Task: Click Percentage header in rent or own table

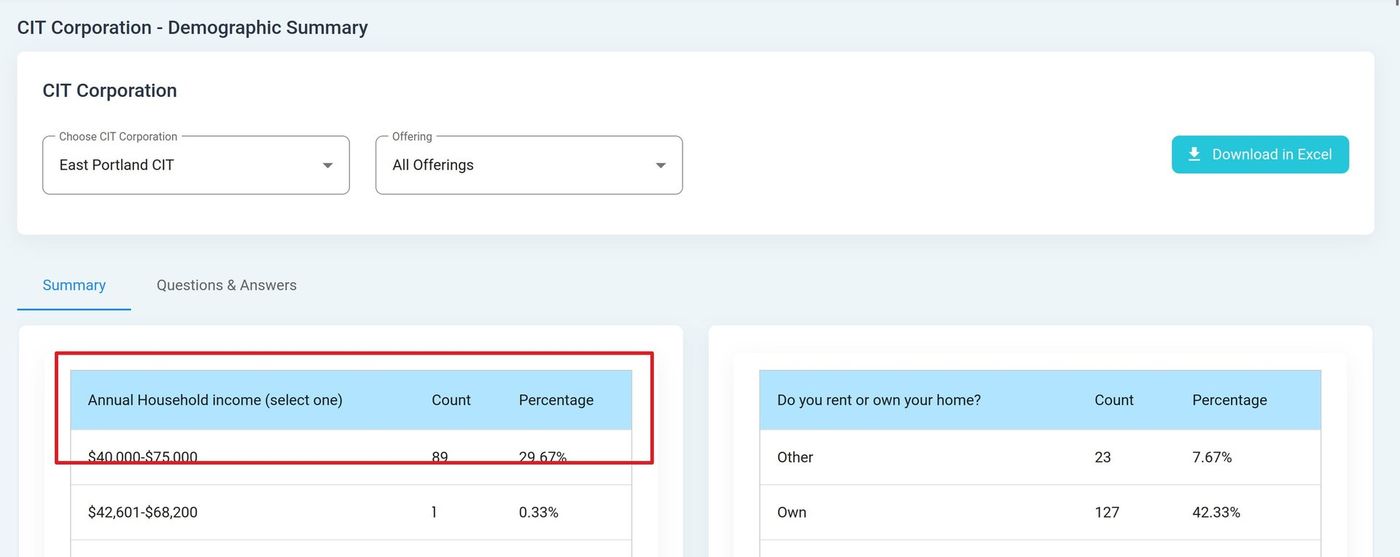Action: tap(1229, 400)
